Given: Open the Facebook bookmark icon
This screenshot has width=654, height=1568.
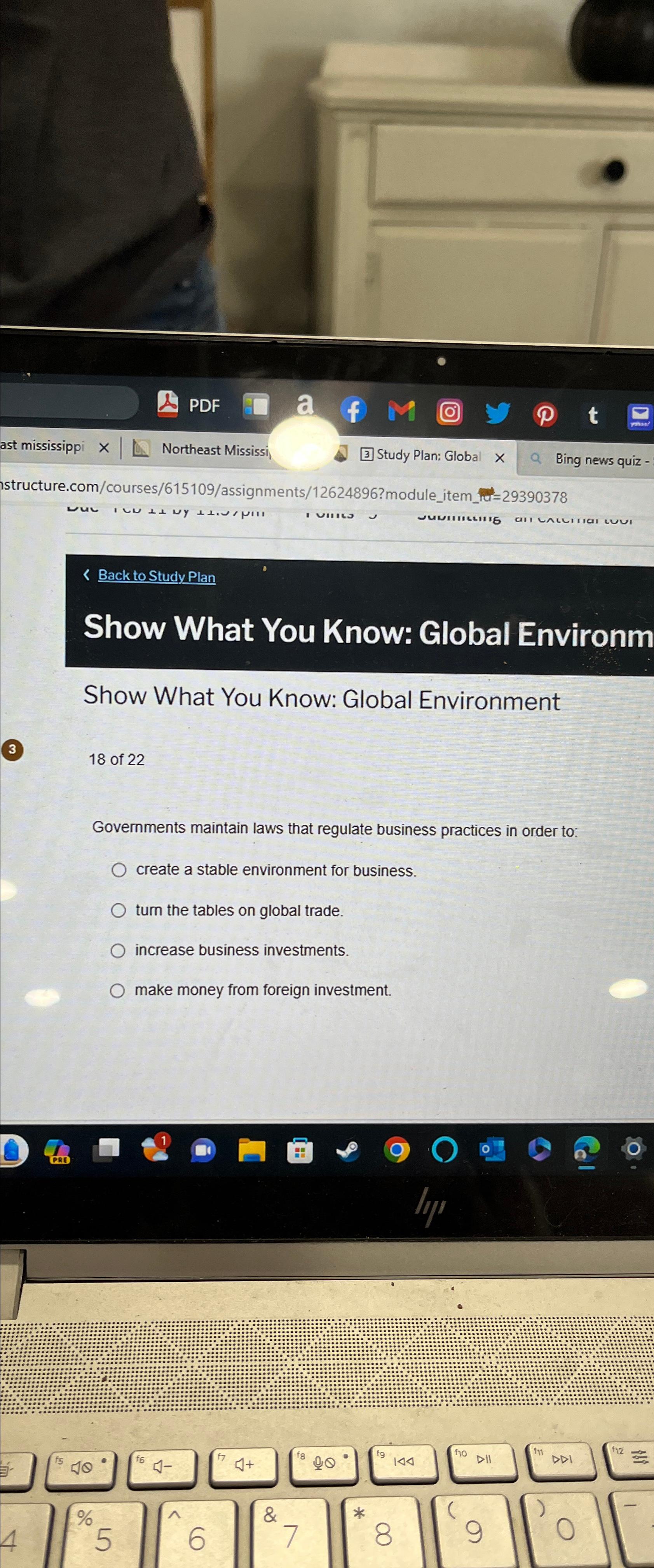Looking at the screenshot, I should pyautogui.click(x=353, y=409).
